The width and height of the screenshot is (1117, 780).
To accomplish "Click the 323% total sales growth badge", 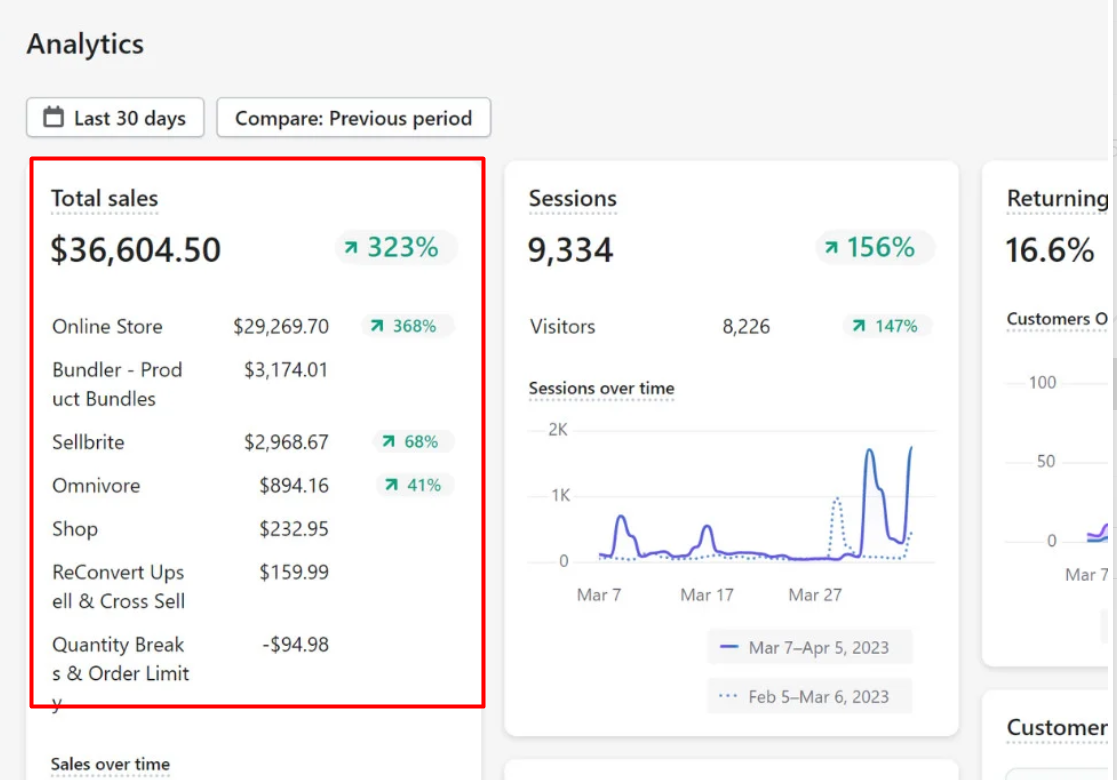I will [x=395, y=248].
